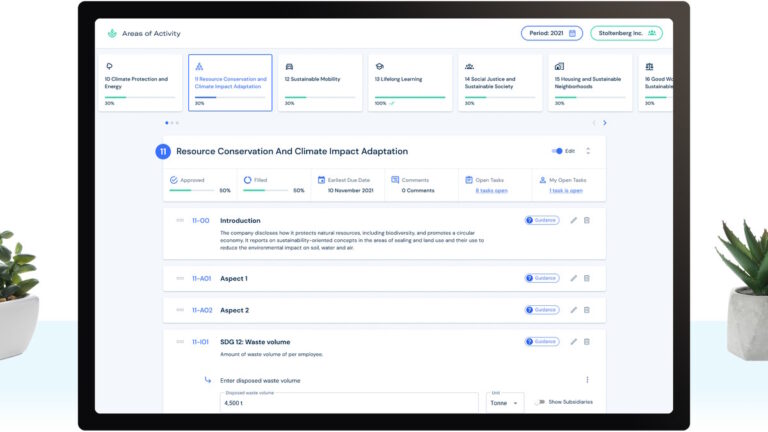Click the drag handle beside 11-A01

click(x=181, y=278)
